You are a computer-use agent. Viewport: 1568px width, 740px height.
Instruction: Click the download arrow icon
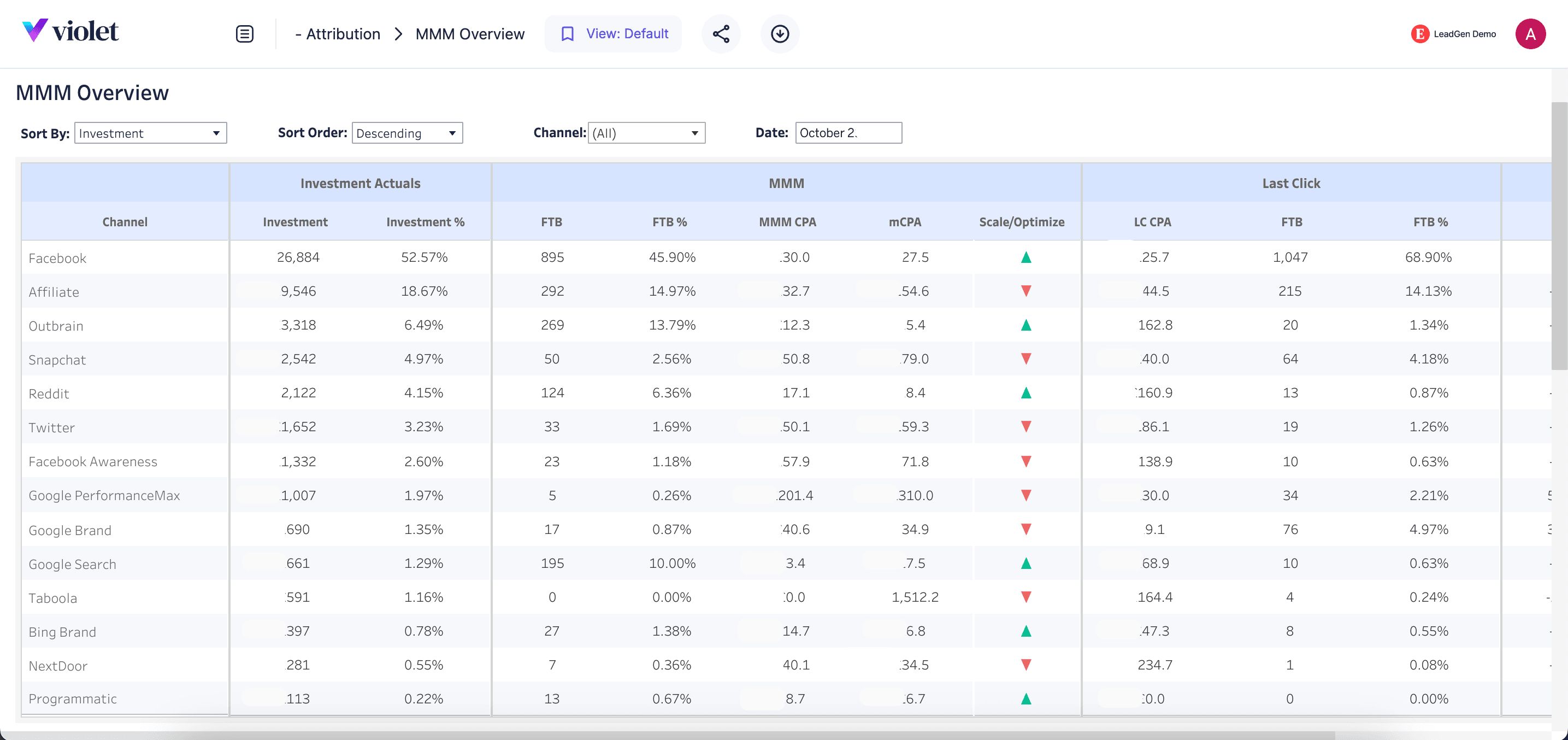click(780, 33)
